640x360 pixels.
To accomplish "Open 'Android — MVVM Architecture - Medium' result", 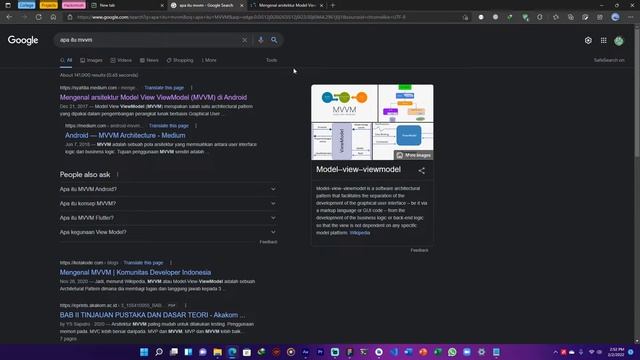I will pyautogui.click(x=125, y=136).
